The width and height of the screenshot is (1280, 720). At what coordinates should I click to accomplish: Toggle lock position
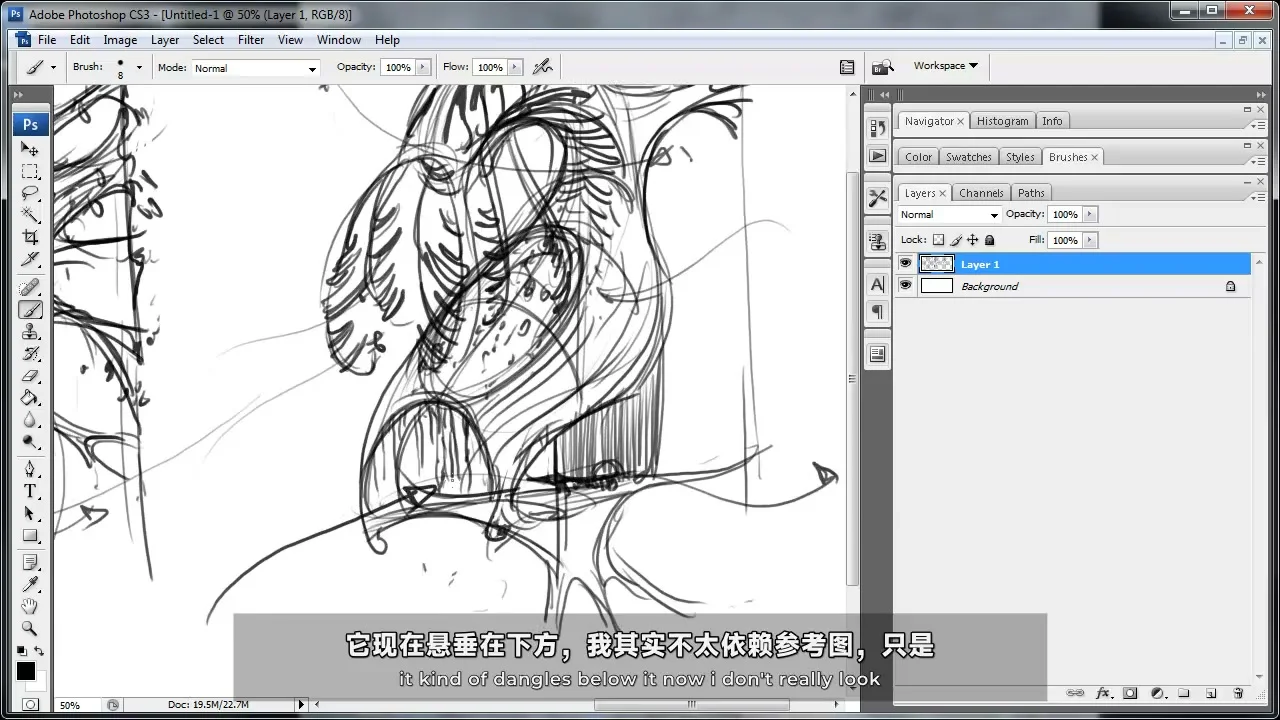pos(972,240)
